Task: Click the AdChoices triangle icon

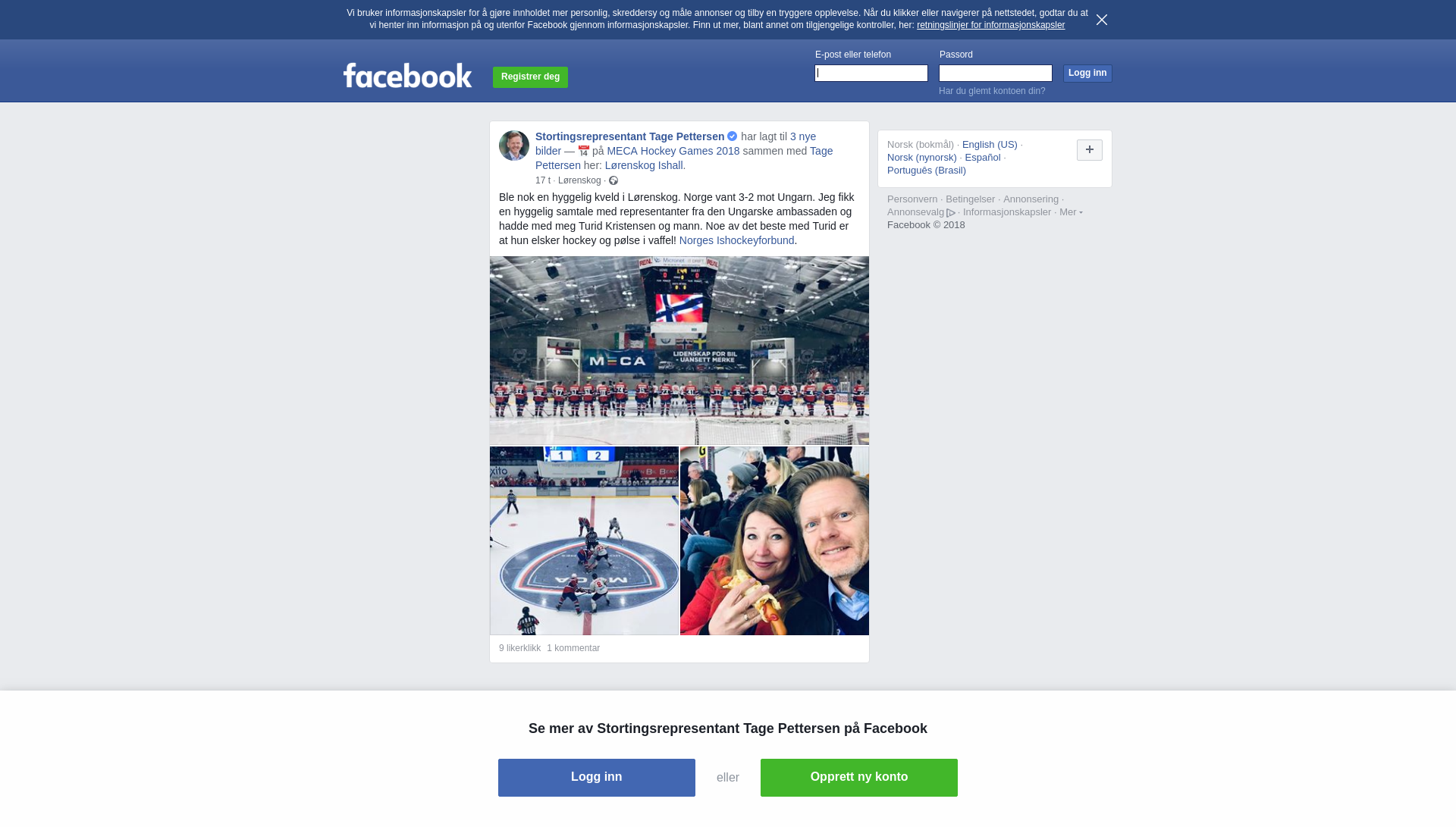Action: click(951, 213)
